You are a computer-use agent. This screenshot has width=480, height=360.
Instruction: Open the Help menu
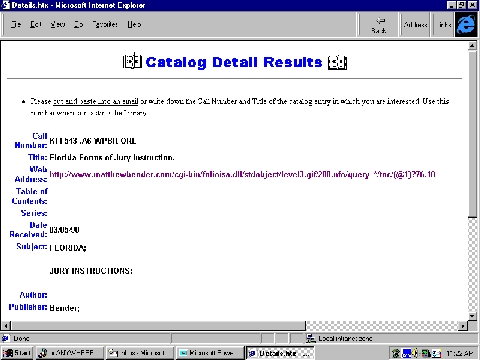tap(134, 24)
